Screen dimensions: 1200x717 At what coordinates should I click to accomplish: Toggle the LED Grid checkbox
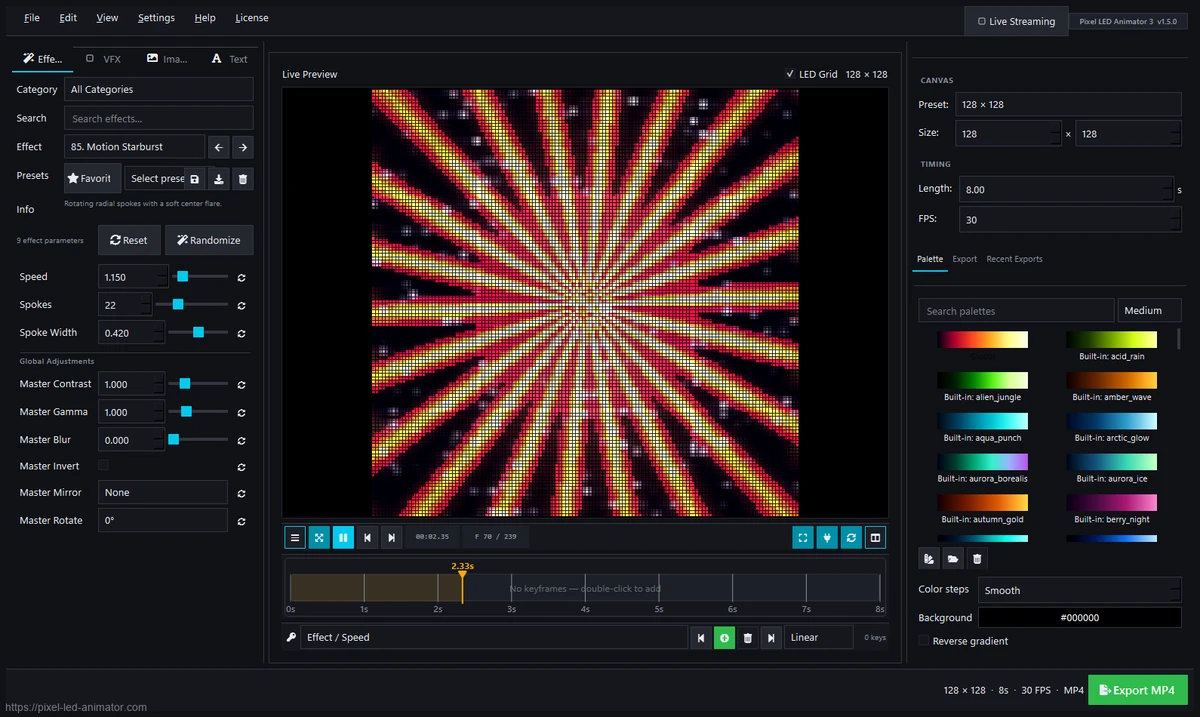(790, 74)
